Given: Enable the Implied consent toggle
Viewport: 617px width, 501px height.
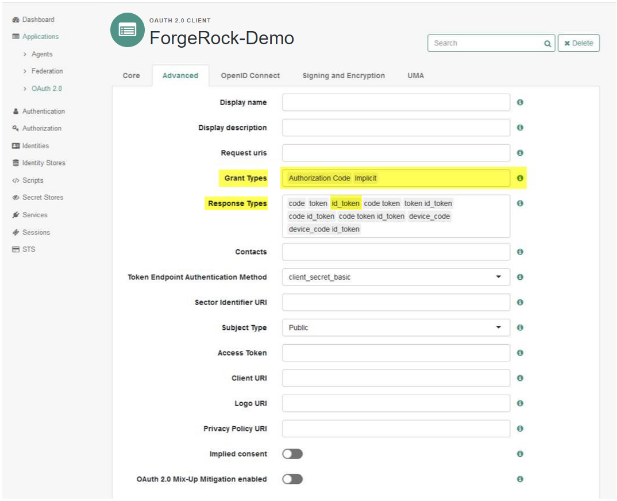Looking at the screenshot, I should coord(292,454).
